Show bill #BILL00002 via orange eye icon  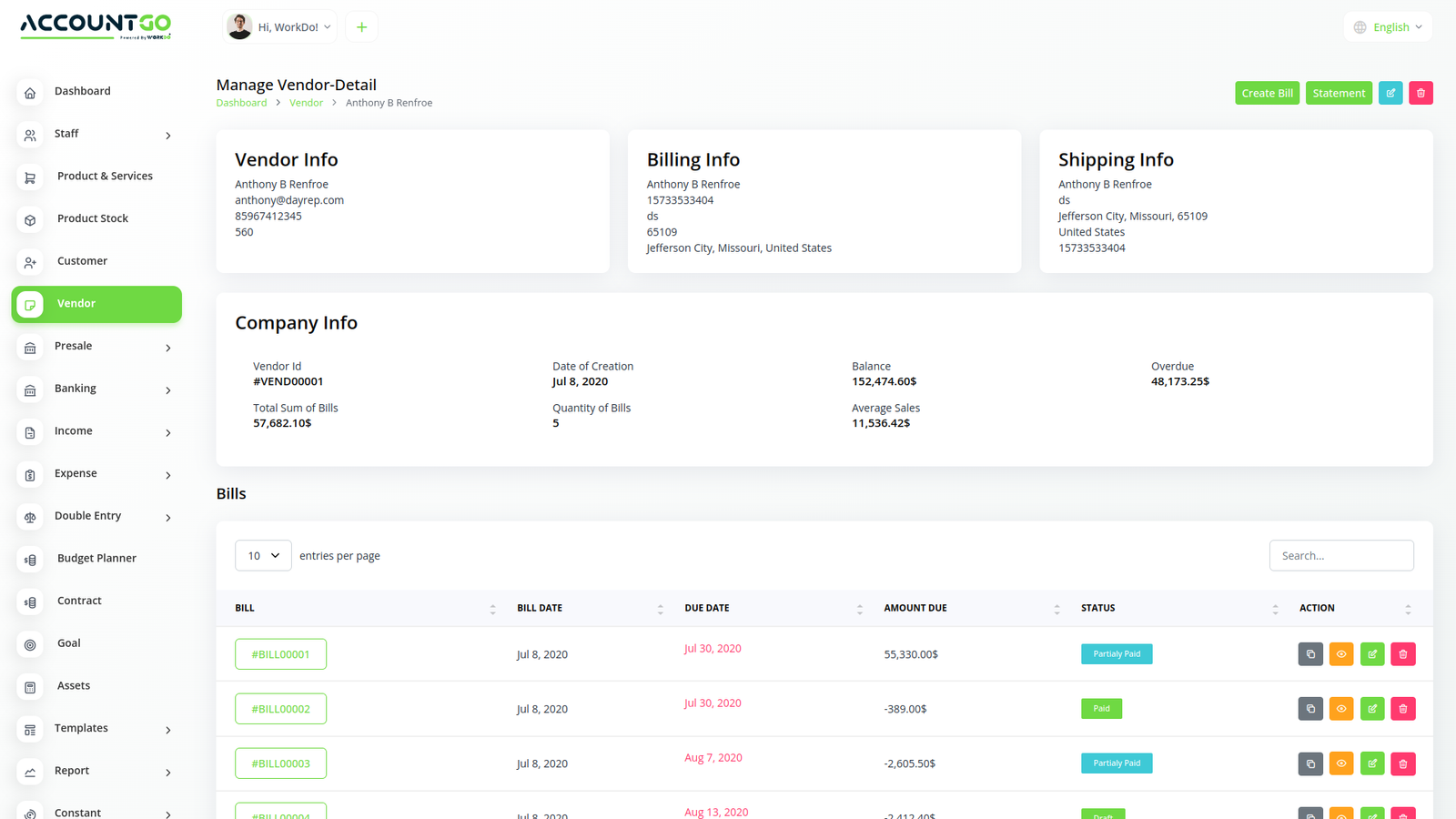1341,709
